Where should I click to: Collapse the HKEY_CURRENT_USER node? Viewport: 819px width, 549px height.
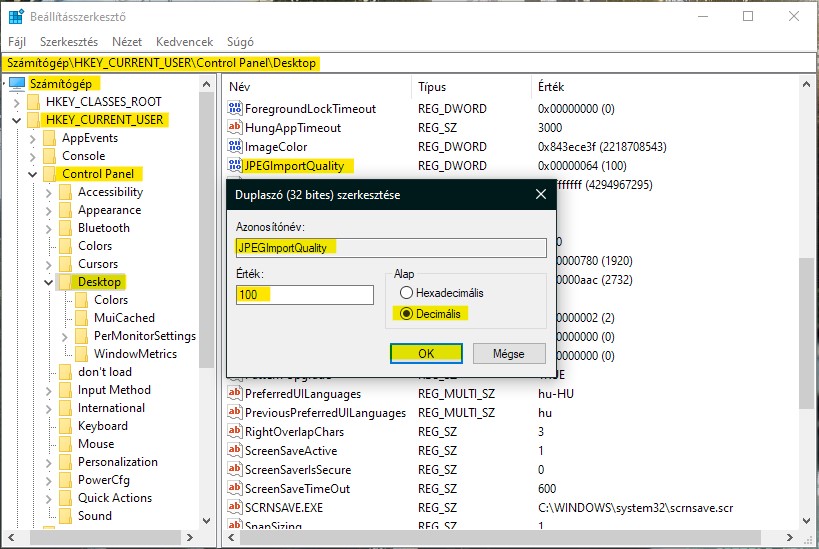[17, 120]
